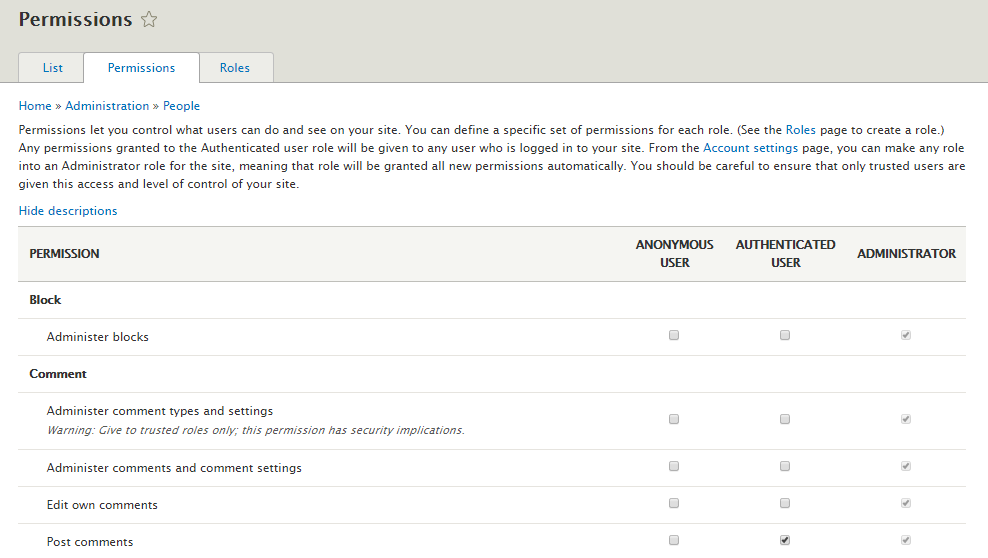Toggle Edit own comments administrator checkbox
Screen dimensions: 988x558
coord(906,503)
